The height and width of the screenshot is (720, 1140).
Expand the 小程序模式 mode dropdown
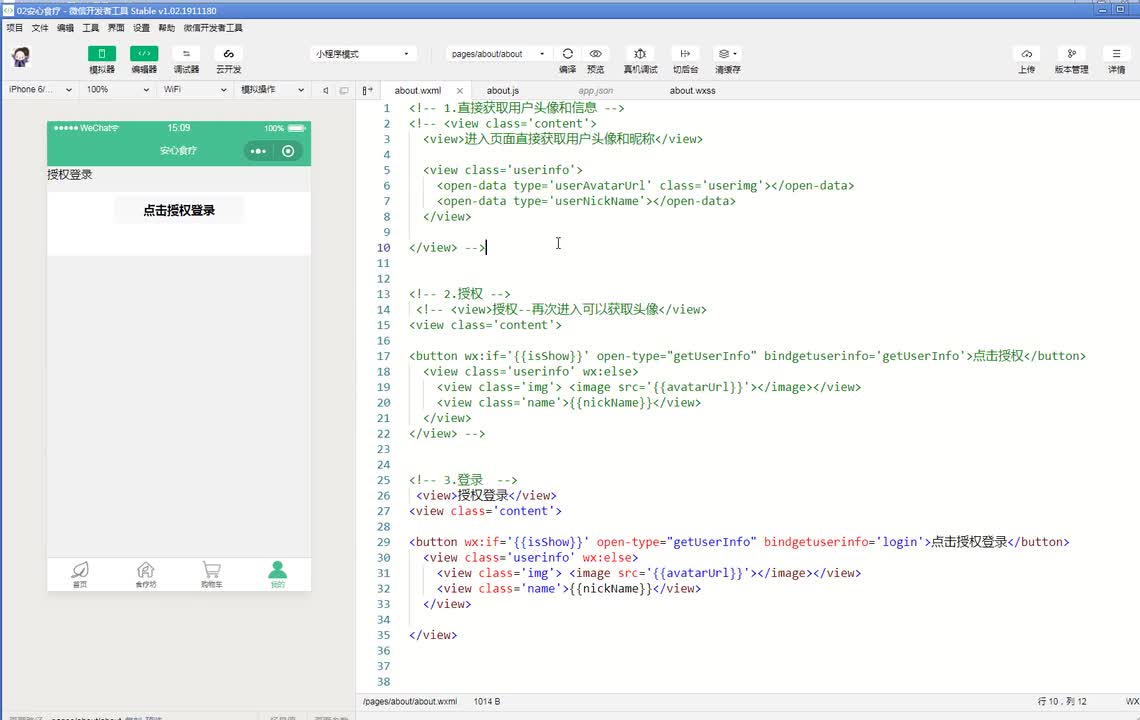tap(362, 54)
